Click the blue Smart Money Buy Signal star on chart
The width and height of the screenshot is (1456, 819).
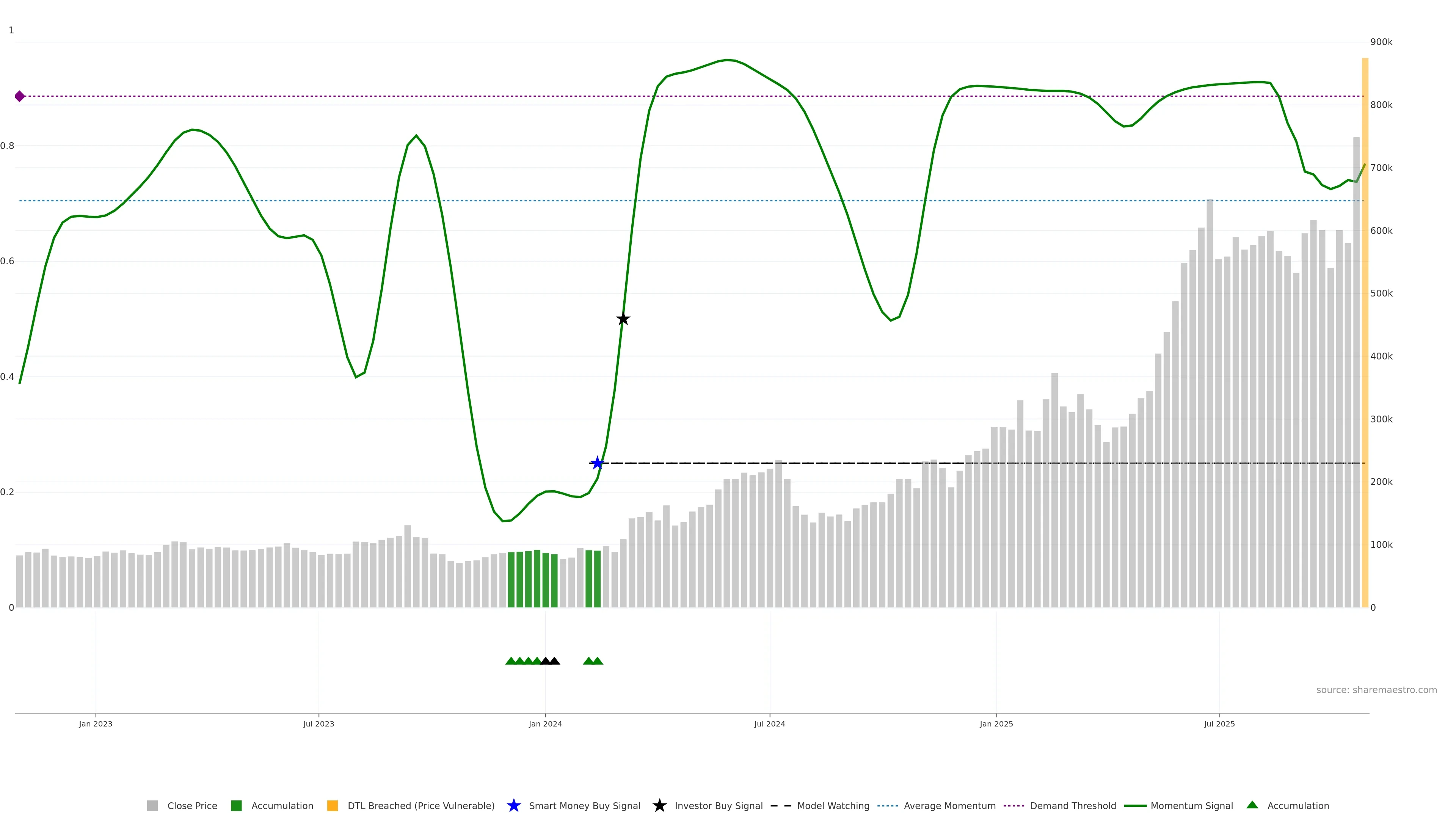click(x=598, y=463)
